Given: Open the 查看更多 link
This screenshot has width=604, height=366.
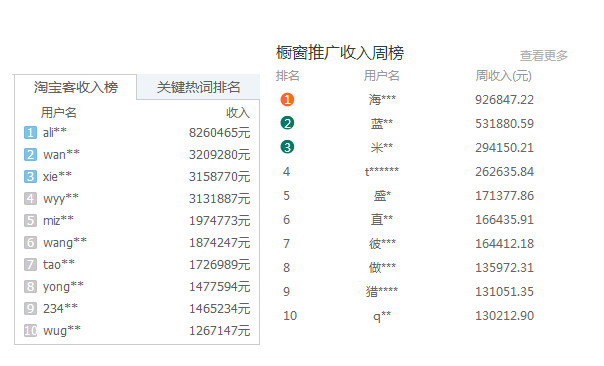Looking at the screenshot, I should click(x=544, y=55).
